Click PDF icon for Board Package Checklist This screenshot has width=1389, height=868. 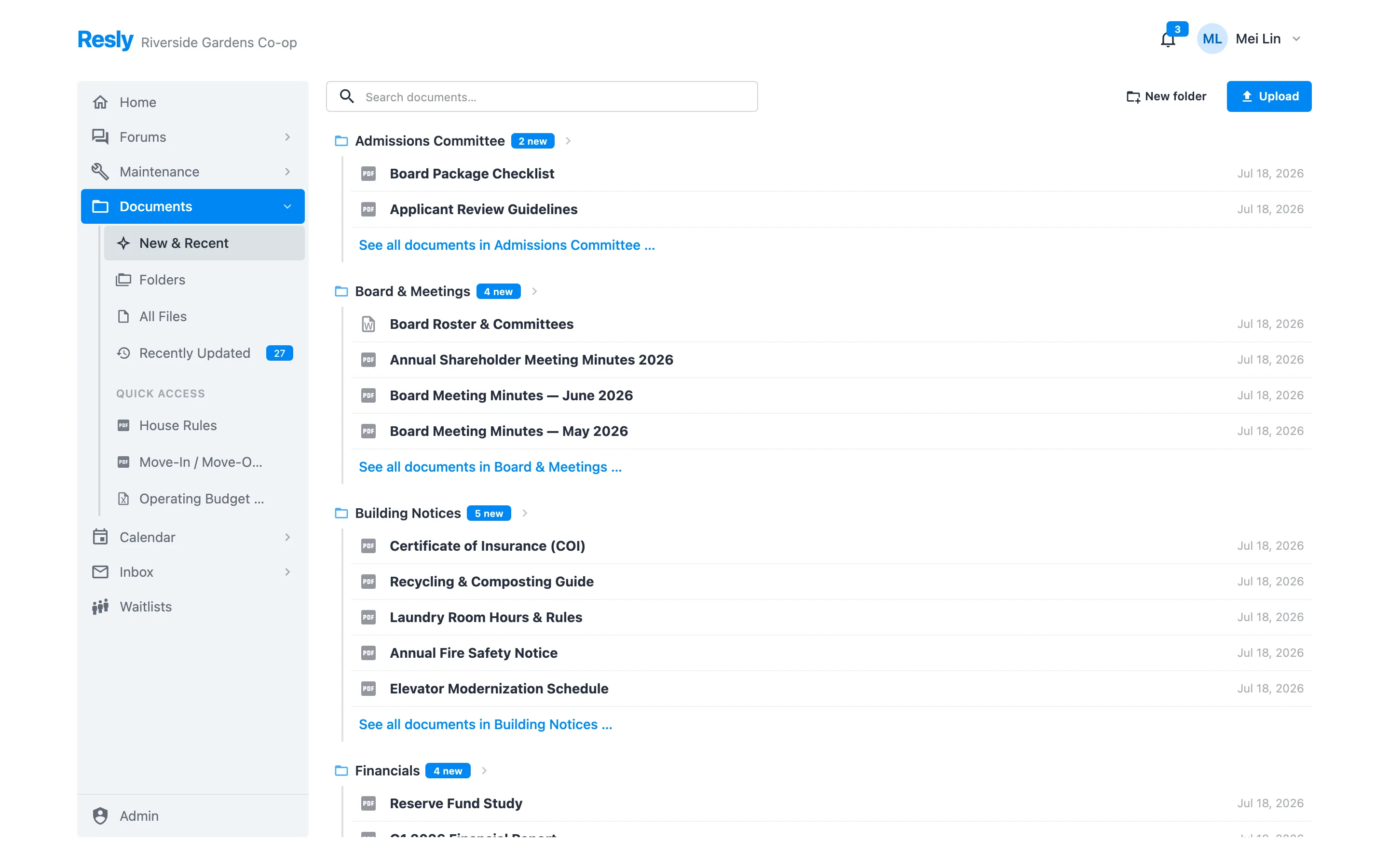(x=368, y=174)
